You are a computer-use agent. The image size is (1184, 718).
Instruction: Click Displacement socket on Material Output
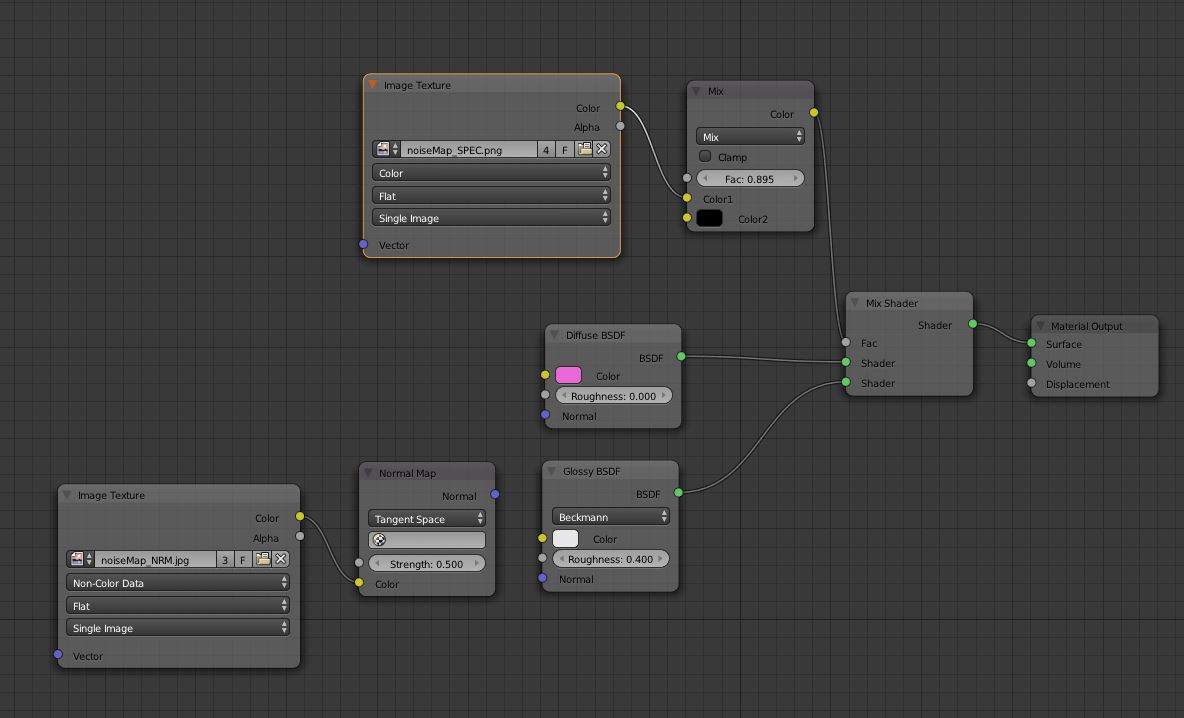[1031, 383]
